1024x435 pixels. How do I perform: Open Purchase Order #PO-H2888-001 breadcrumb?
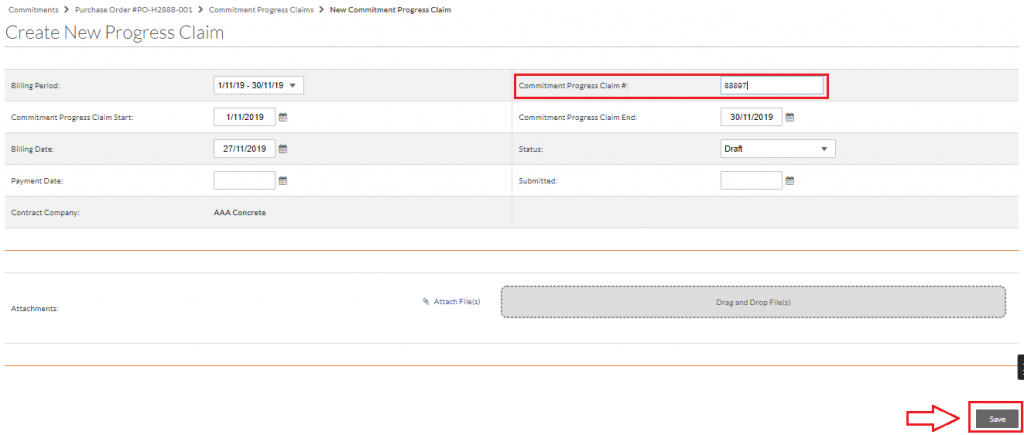click(x=133, y=10)
